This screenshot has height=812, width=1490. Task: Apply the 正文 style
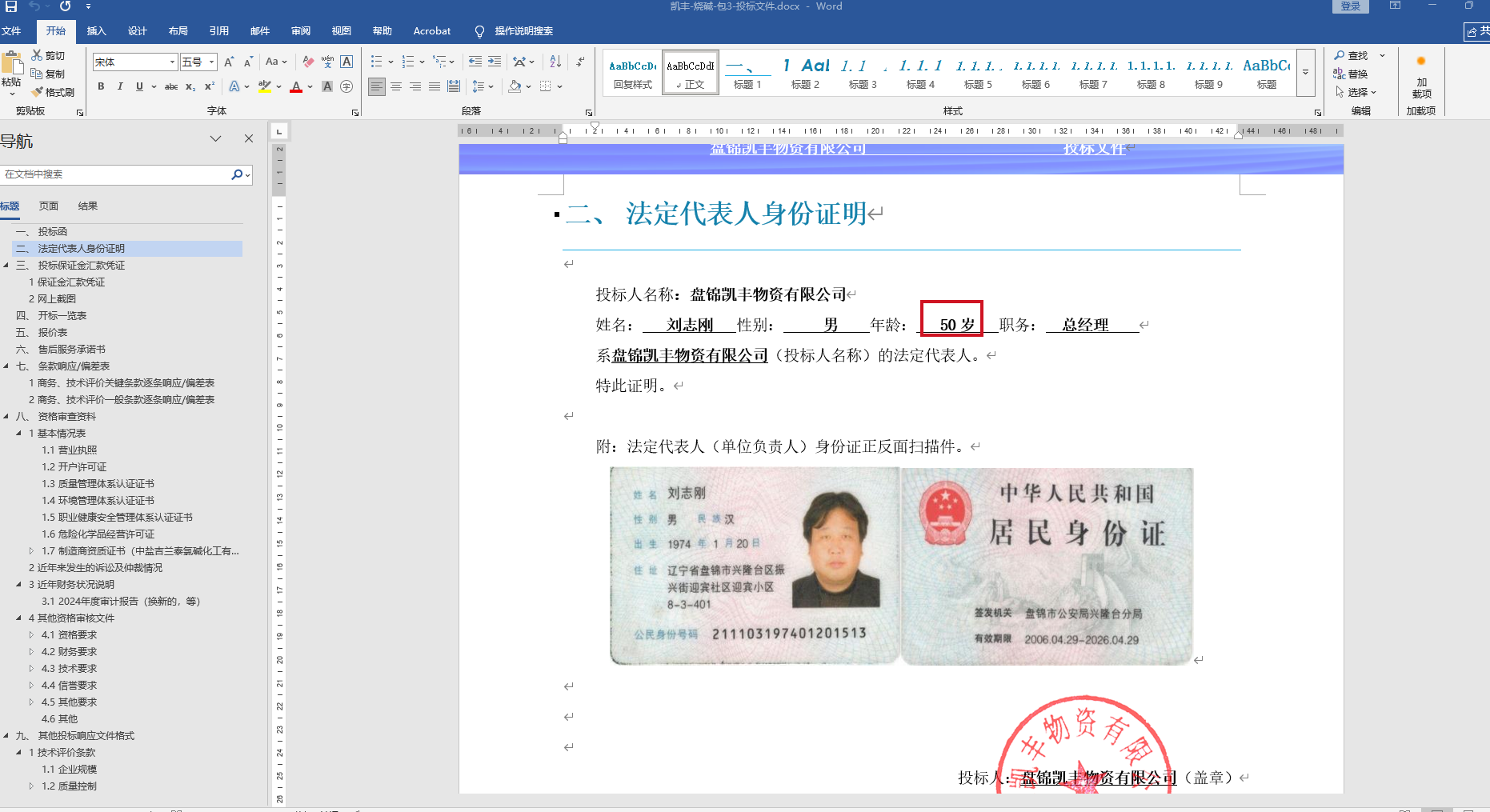click(690, 73)
